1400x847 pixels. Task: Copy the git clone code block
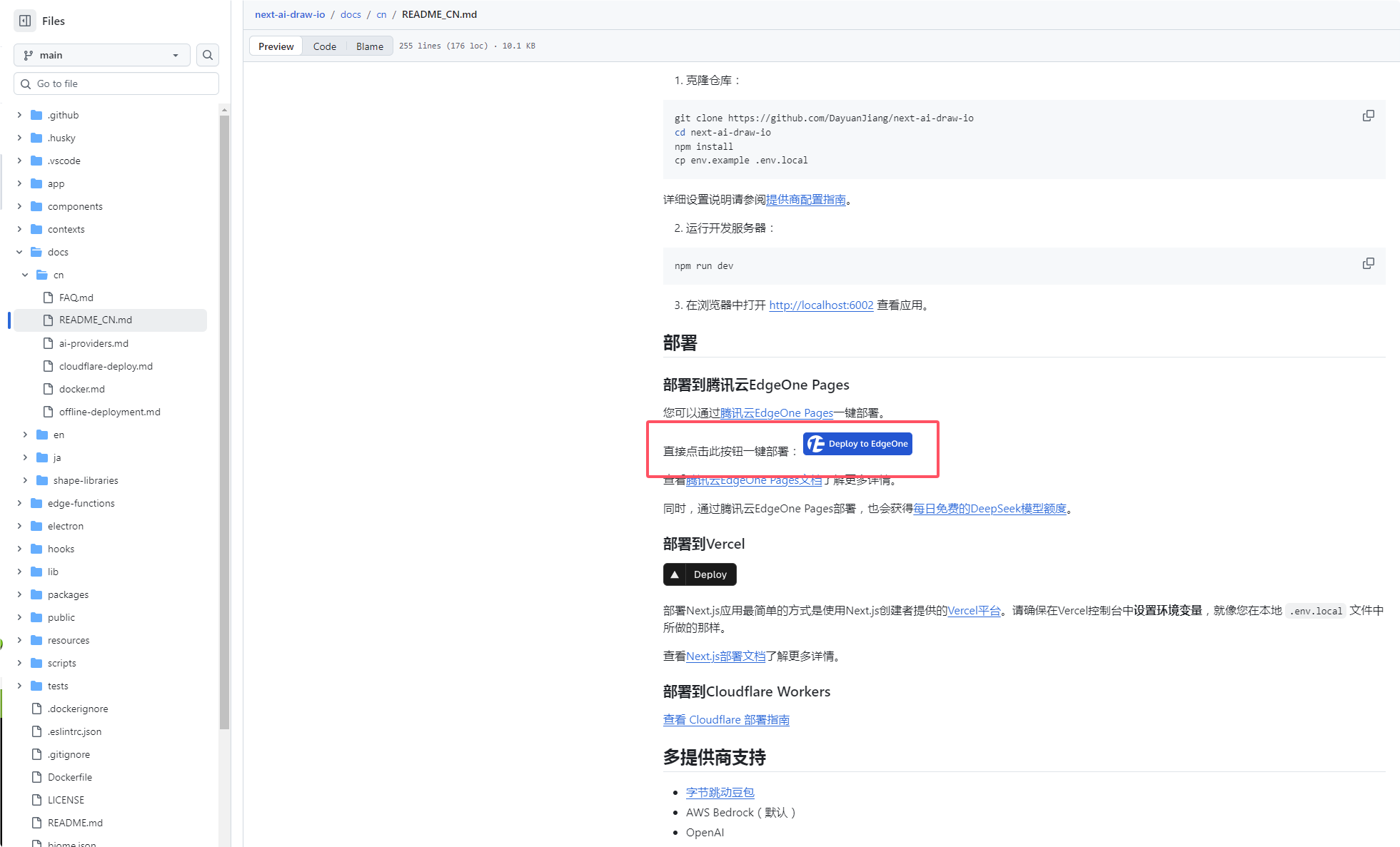tap(1368, 116)
